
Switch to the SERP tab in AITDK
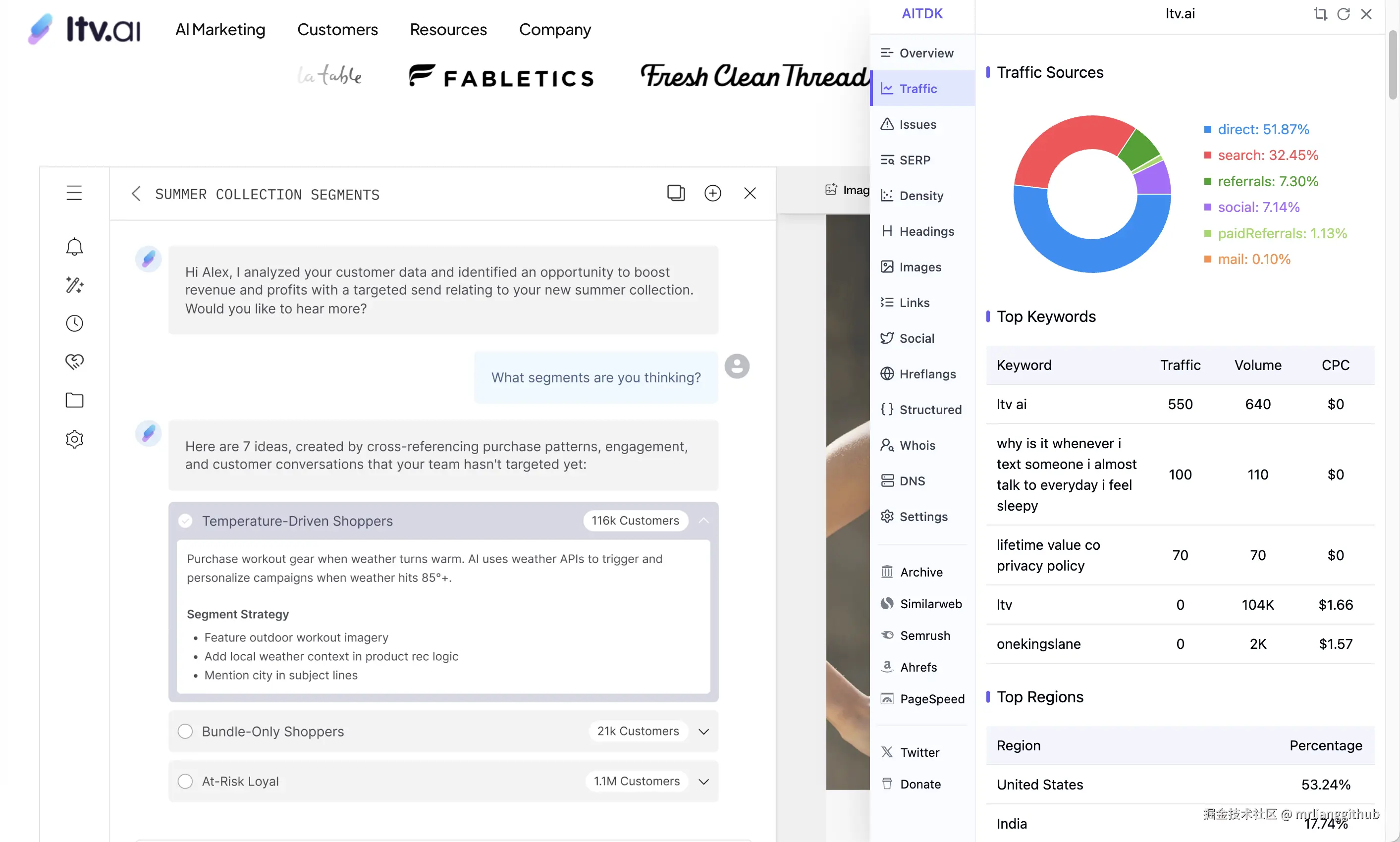(914, 160)
